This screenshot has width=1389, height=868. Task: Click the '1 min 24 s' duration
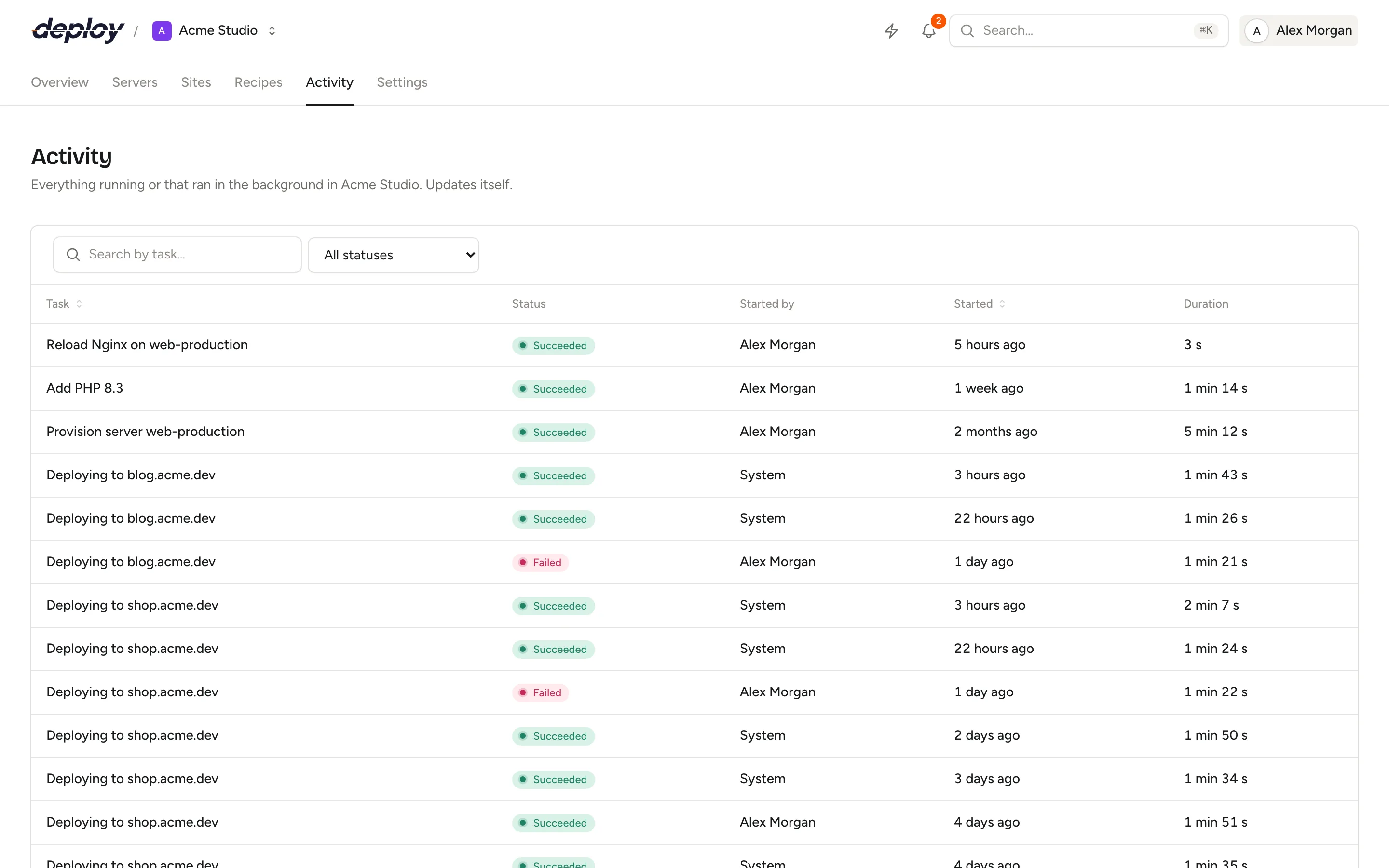(x=1216, y=649)
